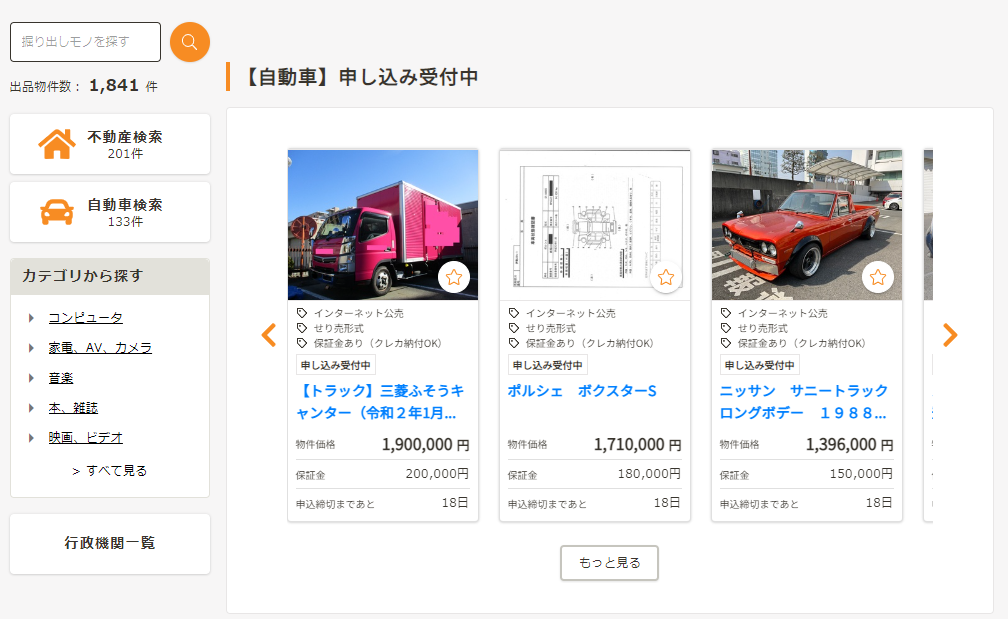1008x619 pixels.
Task: Open the 本、雑誌 category link
Action: 73,408
